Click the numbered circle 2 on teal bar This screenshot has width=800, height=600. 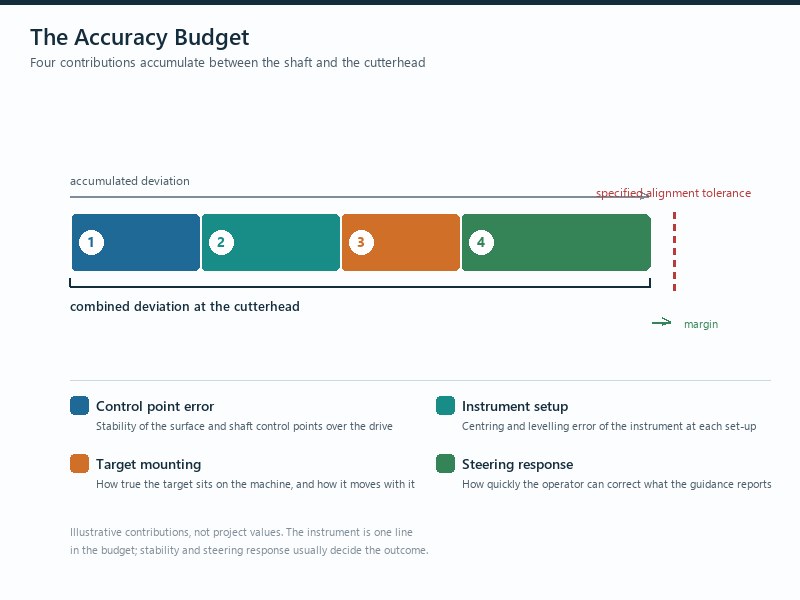pos(221,242)
